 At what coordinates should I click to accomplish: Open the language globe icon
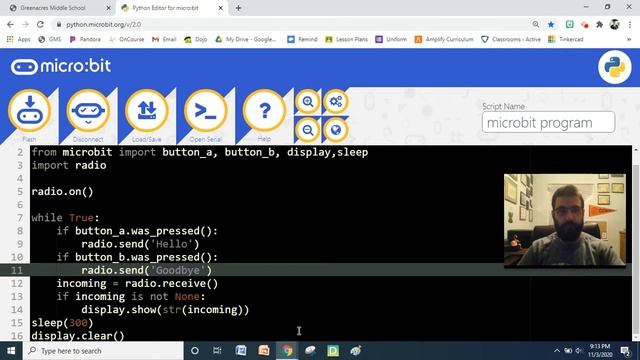click(x=336, y=130)
